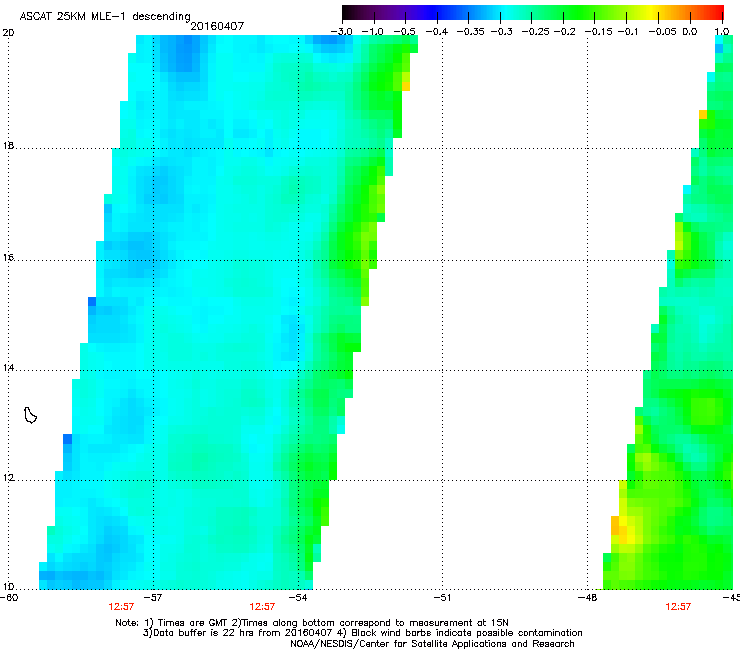The width and height of the screenshot is (740, 650).
Task: Click the longitude -60 axis label
Action: [x=8, y=598]
